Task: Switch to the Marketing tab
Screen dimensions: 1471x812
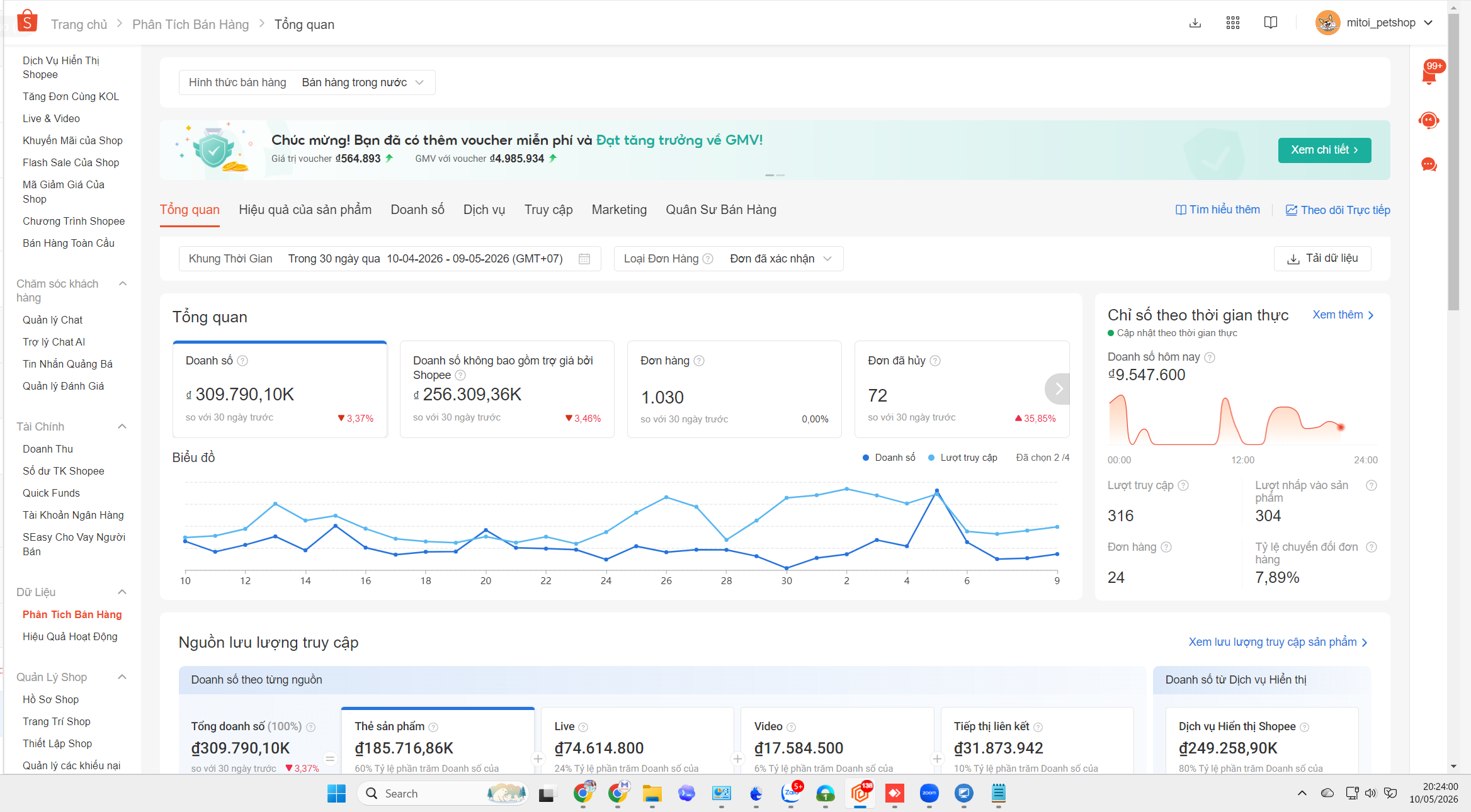Action: pos(619,210)
